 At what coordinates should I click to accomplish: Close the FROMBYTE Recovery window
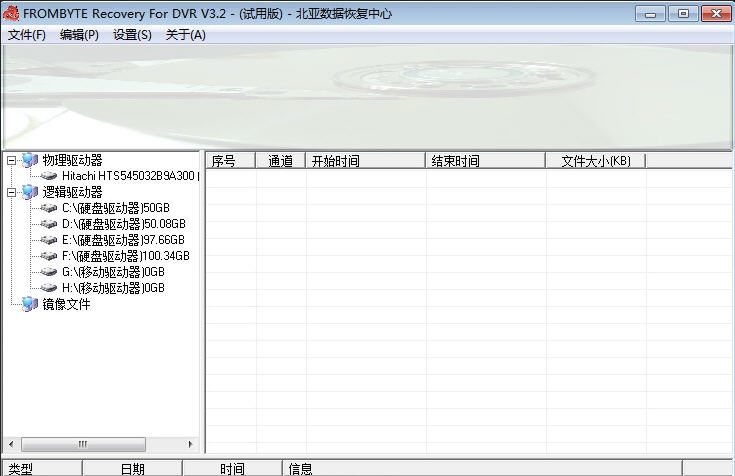716,14
